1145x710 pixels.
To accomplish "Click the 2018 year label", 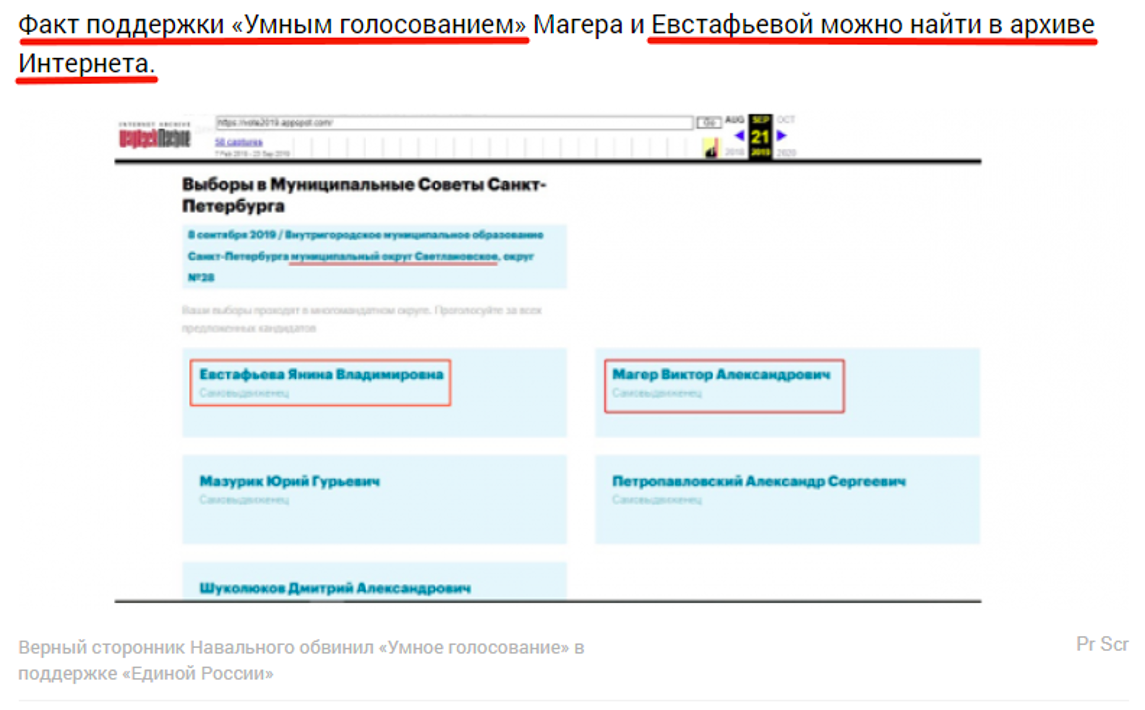I will pyautogui.click(x=735, y=153).
